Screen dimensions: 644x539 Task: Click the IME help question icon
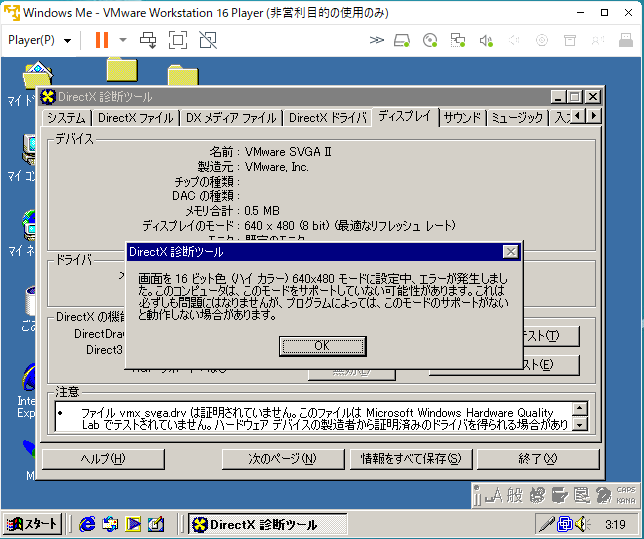point(603,495)
